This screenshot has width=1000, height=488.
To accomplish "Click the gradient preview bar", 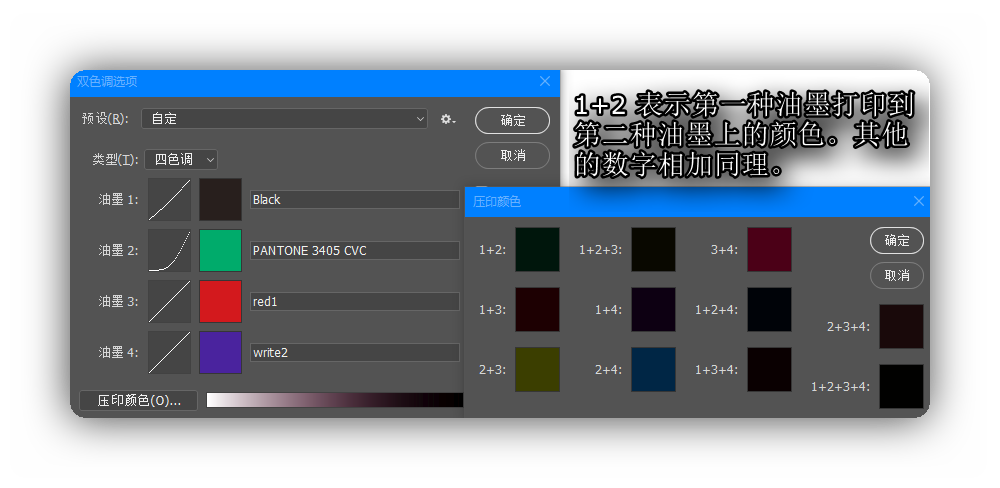I will tap(335, 400).
